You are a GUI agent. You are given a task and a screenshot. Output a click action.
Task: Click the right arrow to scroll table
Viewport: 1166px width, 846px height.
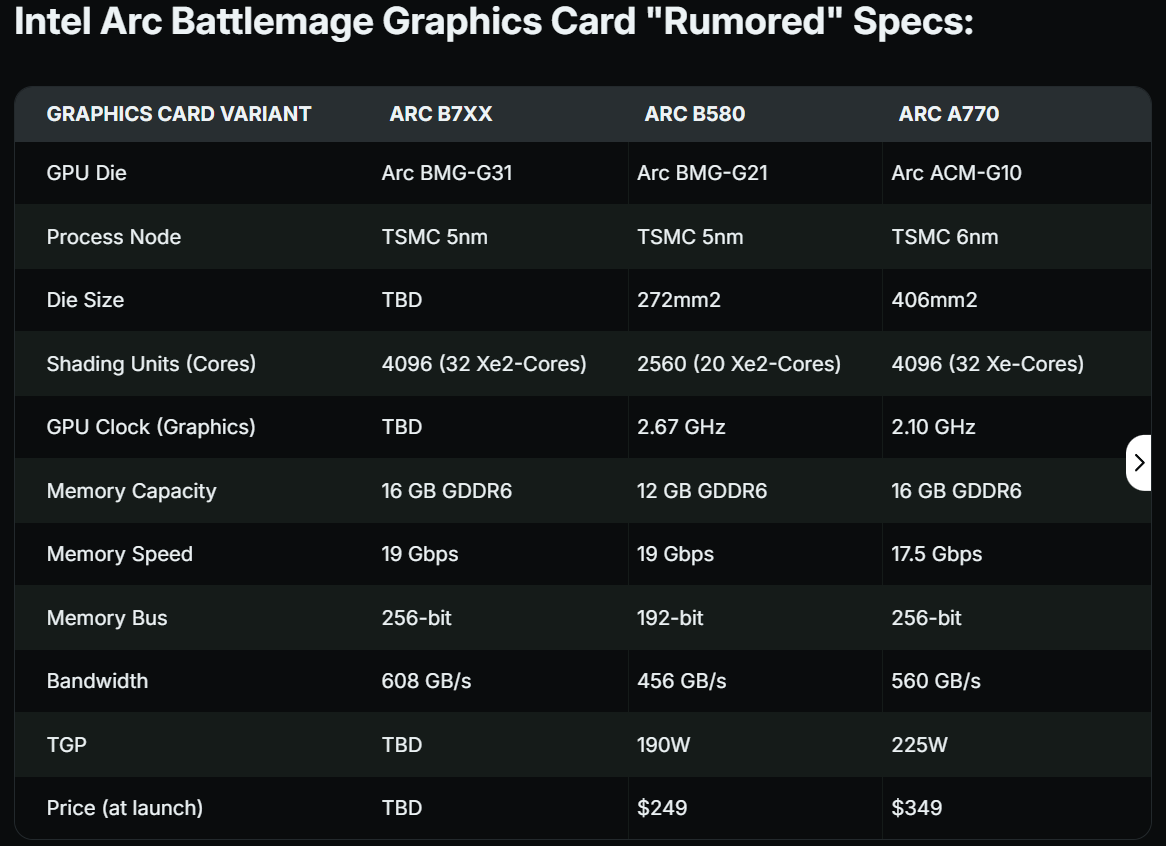point(1139,462)
